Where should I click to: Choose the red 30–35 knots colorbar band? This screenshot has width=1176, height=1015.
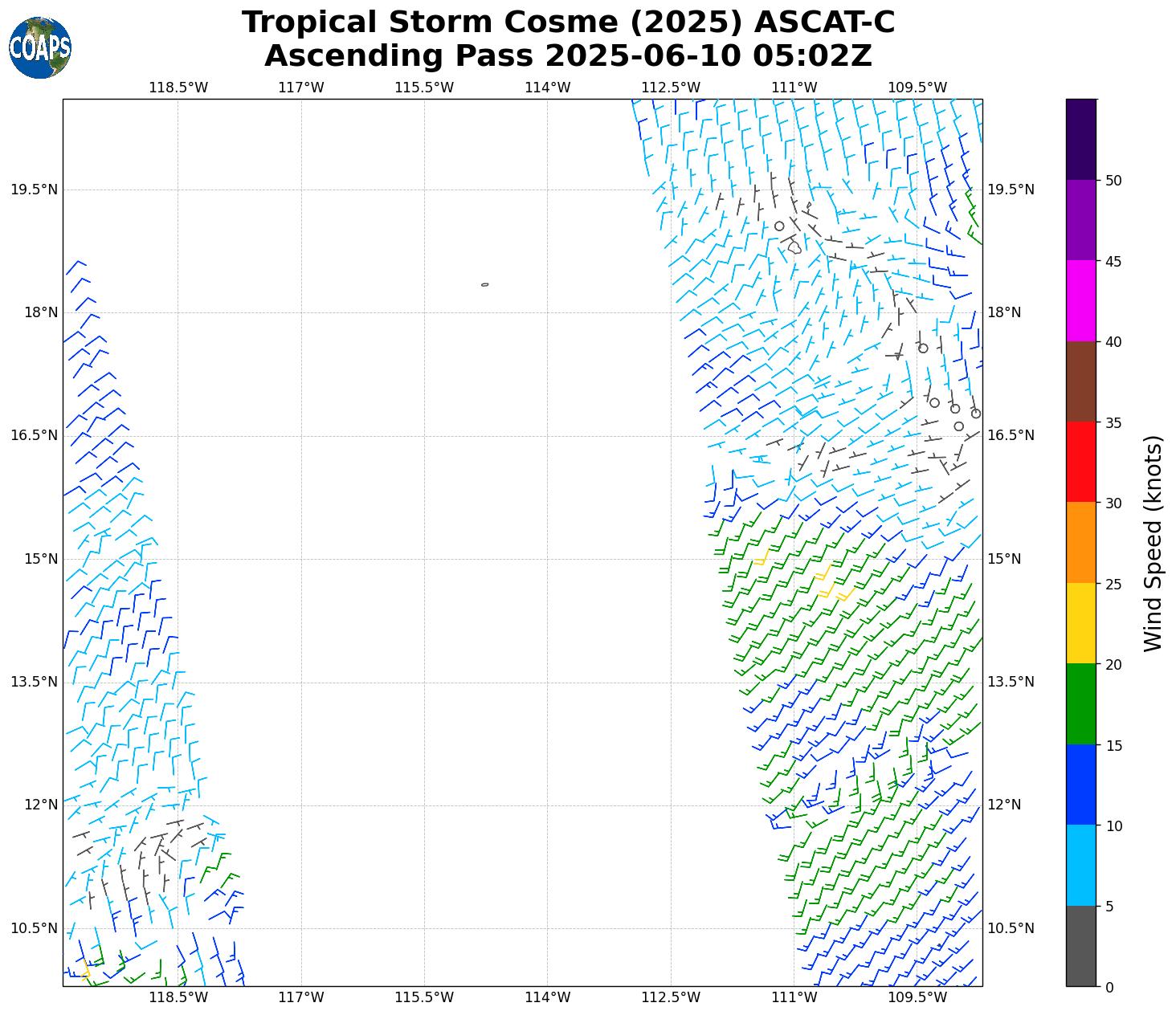1080,462
